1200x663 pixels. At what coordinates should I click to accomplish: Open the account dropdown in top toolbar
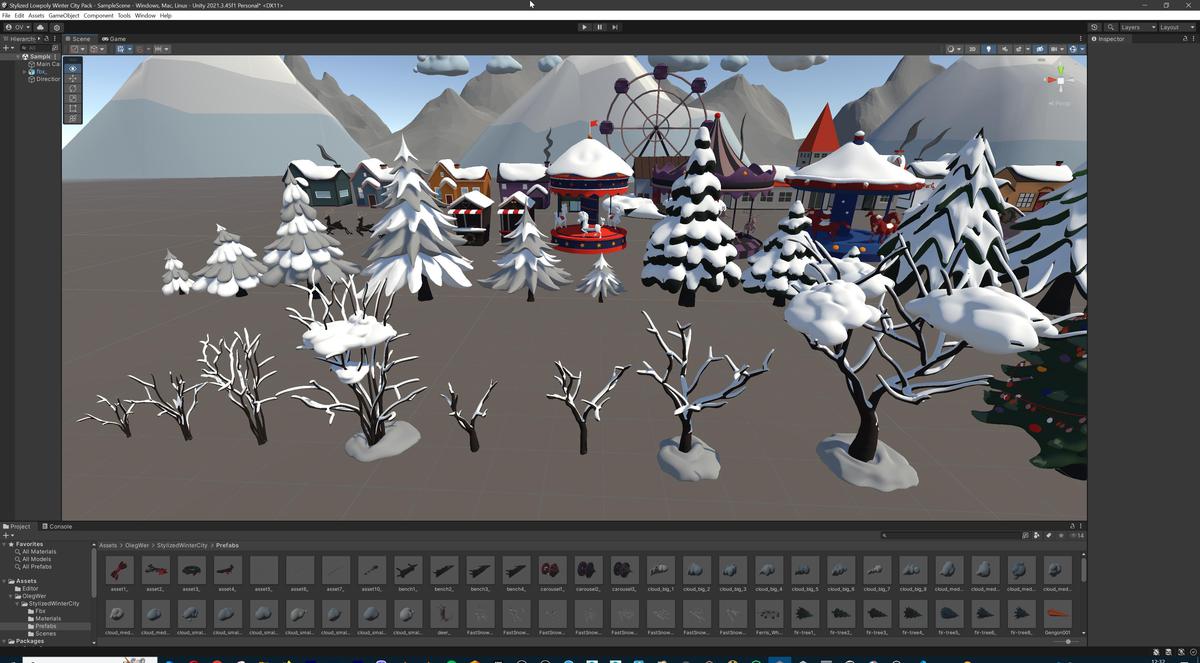pyautogui.click(x=19, y=27)
